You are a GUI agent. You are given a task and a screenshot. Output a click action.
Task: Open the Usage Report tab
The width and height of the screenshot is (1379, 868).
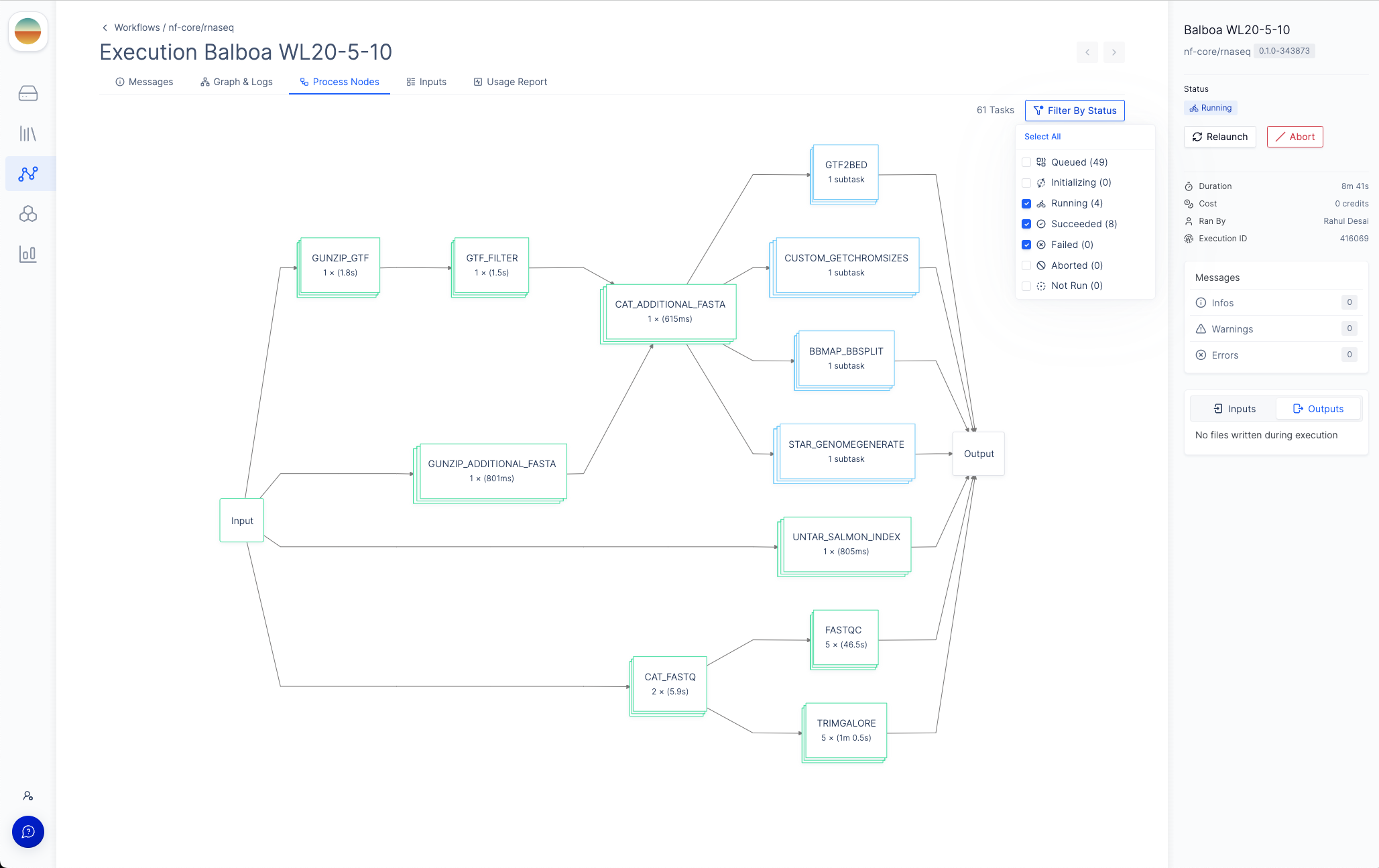[510, 82]
